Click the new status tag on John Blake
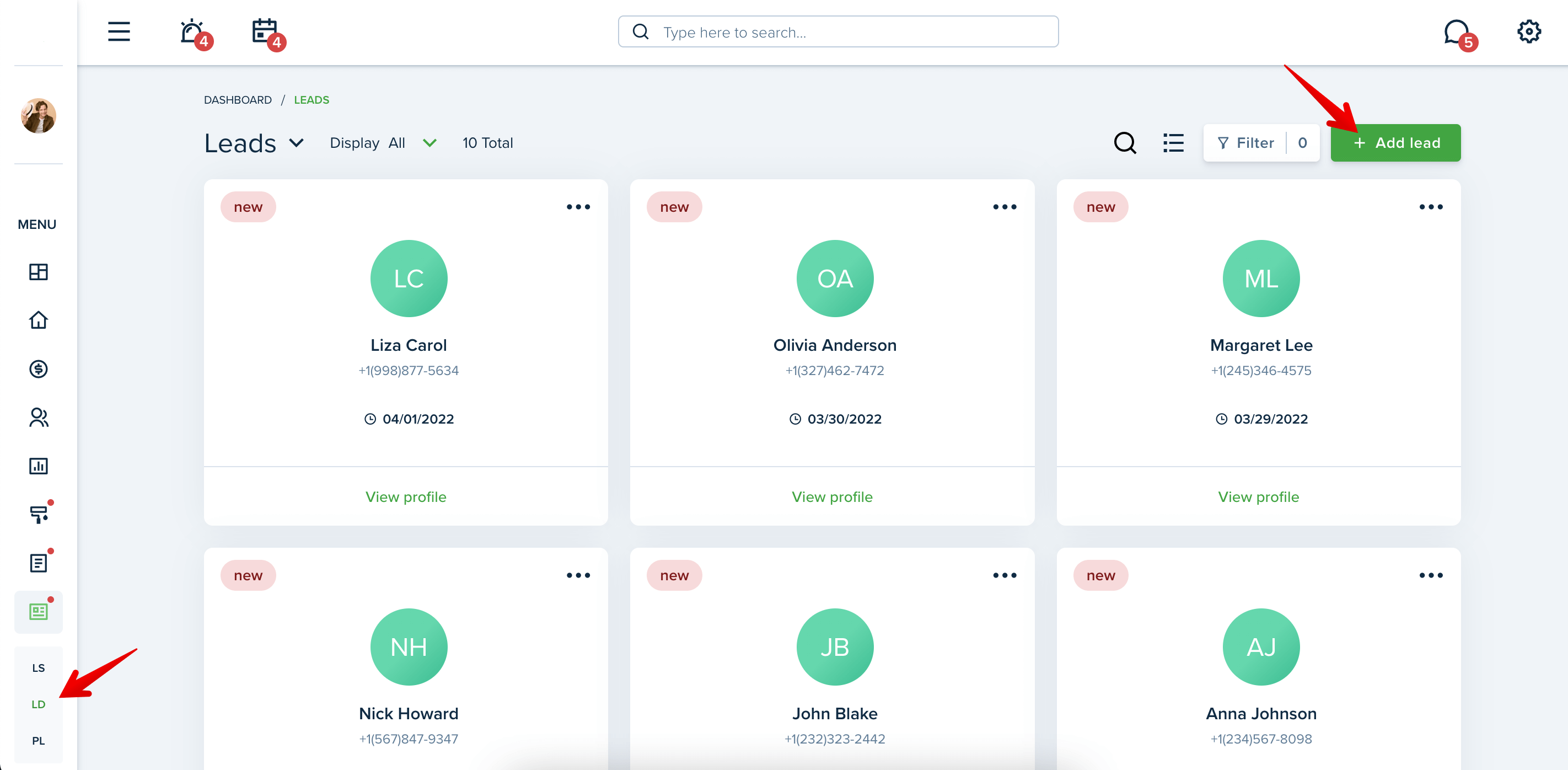The width and height of the screenshot is (1568, 770). point(674,576)
